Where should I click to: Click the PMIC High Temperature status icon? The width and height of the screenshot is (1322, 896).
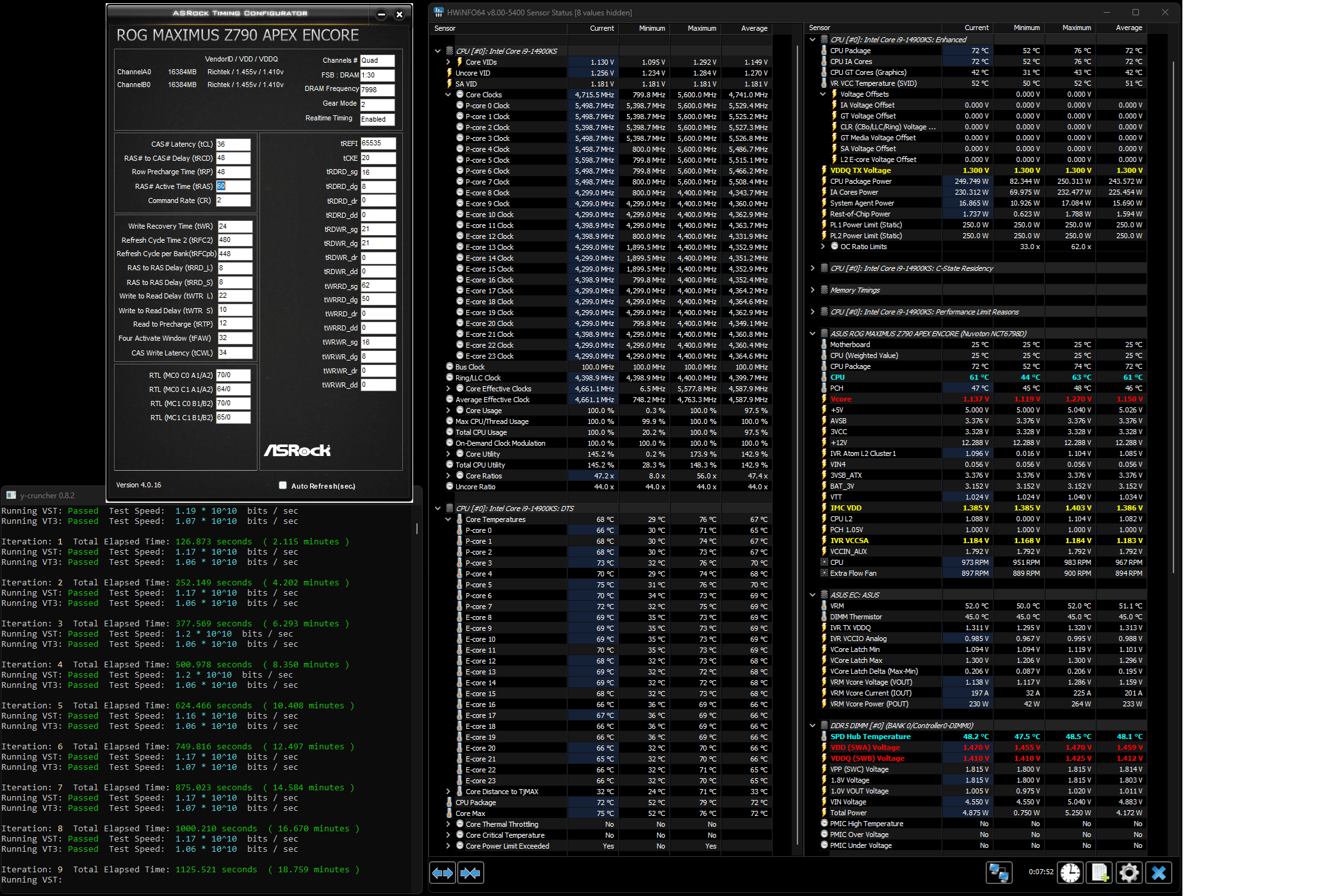(x=824, y=824)
